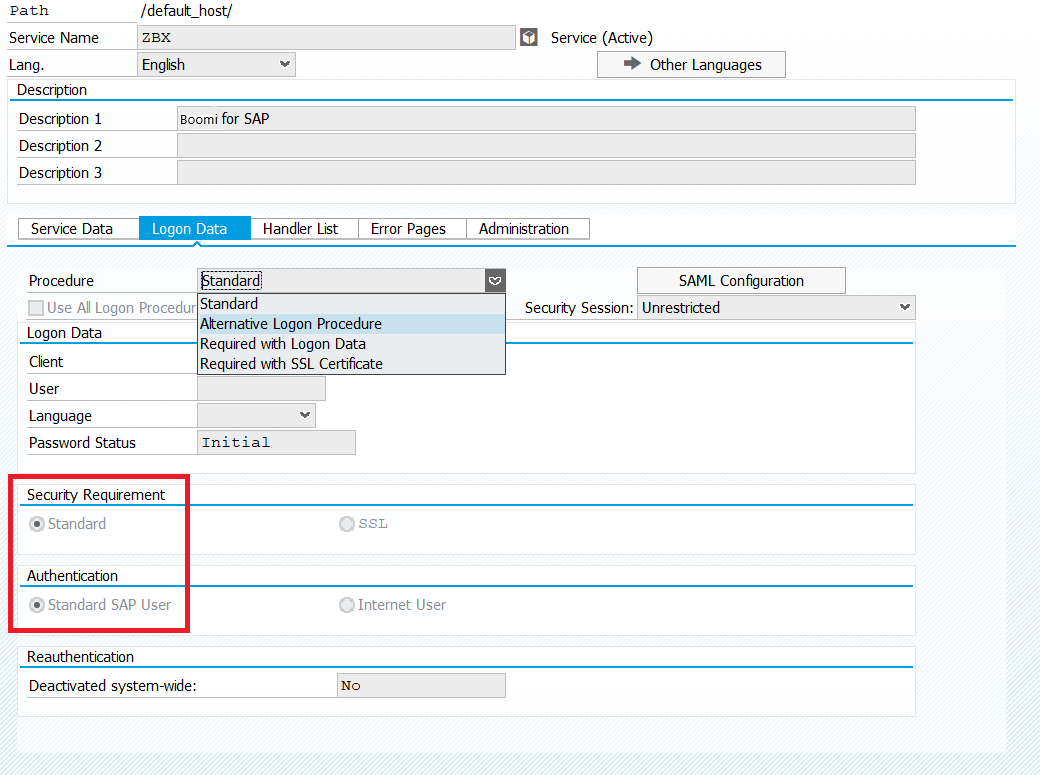Screen dimensions: 1040x775
Task: Open the Administration tab
Action: [x=524, y=229]
